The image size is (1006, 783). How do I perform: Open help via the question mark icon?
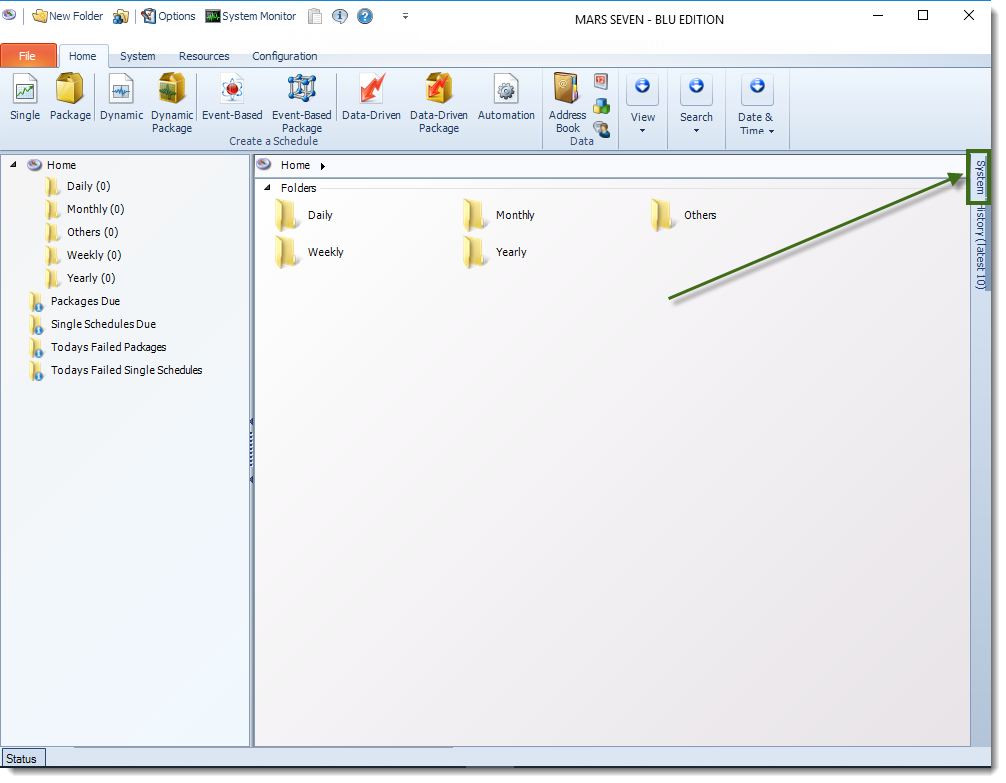click(x=365, y=16)
